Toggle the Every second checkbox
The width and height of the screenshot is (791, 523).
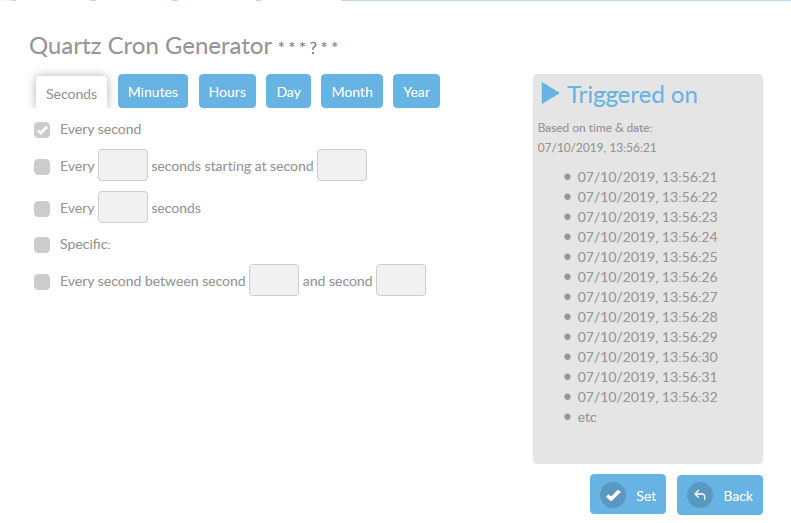point(42,130)
